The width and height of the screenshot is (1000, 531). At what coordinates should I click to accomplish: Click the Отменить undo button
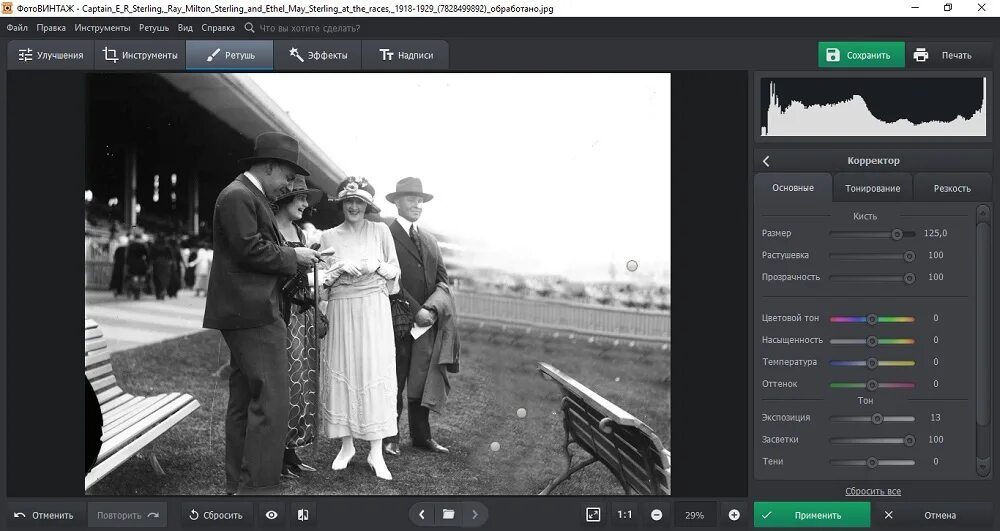coord(44,515)
